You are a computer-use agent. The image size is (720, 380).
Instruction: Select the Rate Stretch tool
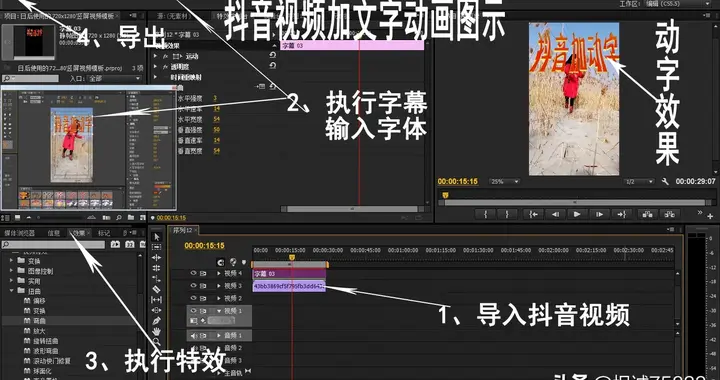pyautogui.click(x=157, y=279)
